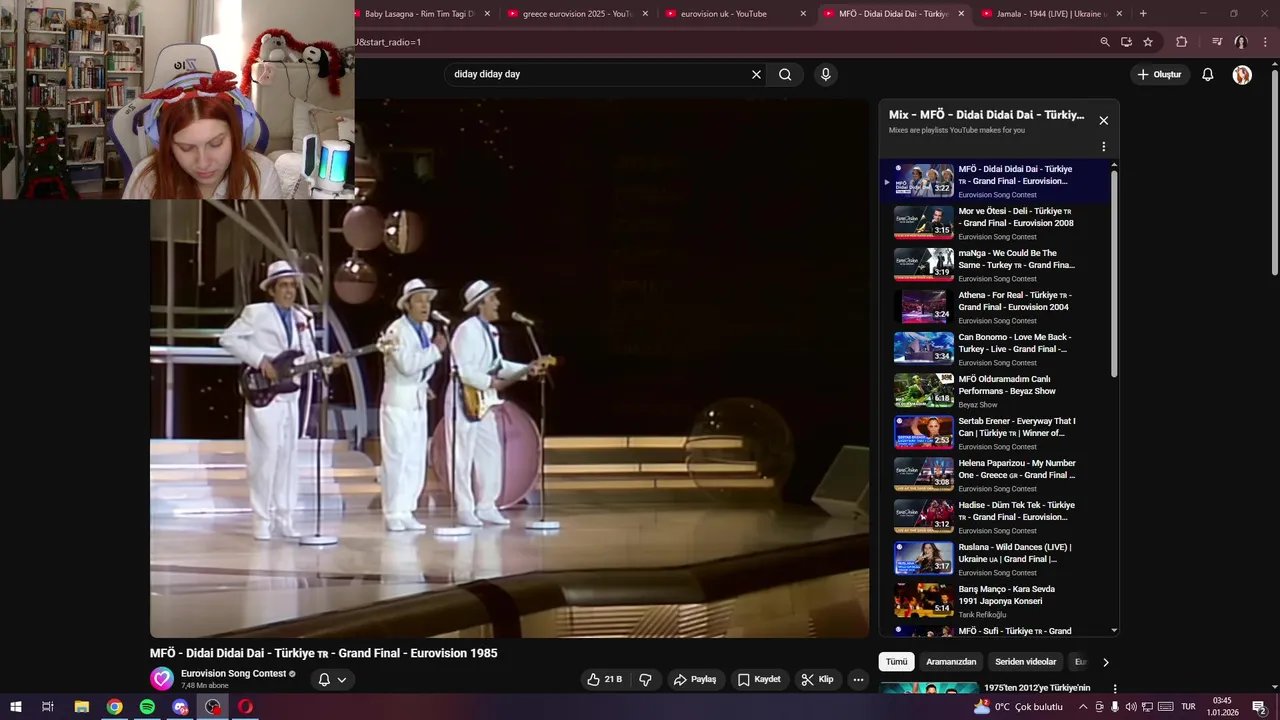Open Opera browser from the taskbar
The height and width of the screenshot is (720, 1280).
245,707
